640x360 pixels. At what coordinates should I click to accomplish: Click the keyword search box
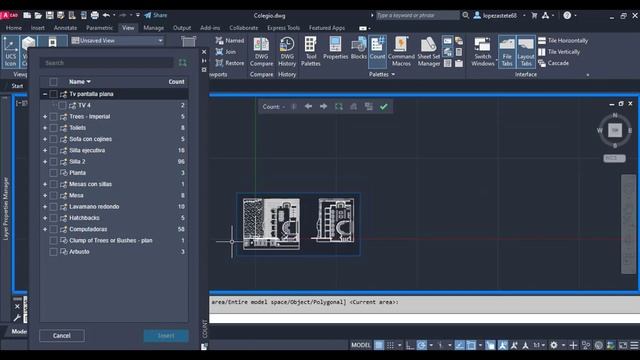pos(417,16)
